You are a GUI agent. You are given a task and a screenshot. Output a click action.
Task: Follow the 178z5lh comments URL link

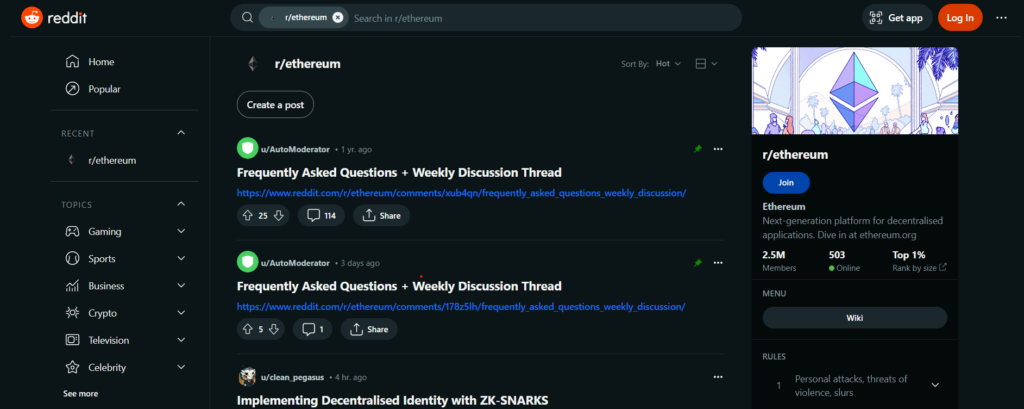[x=461, y=306]
